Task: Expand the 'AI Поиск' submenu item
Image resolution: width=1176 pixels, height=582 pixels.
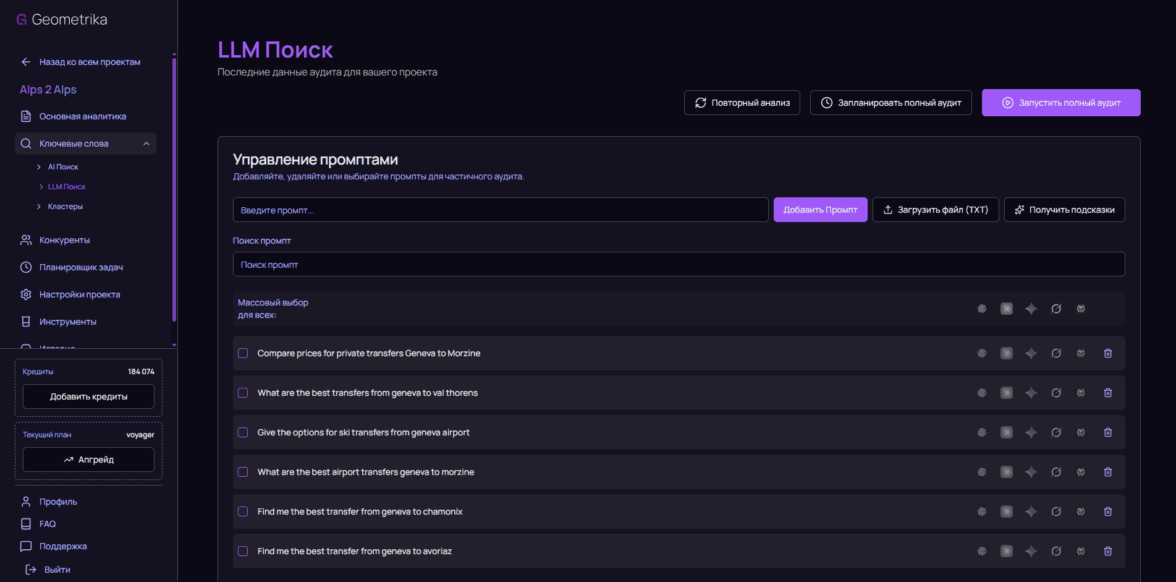Action: [62, 167]
